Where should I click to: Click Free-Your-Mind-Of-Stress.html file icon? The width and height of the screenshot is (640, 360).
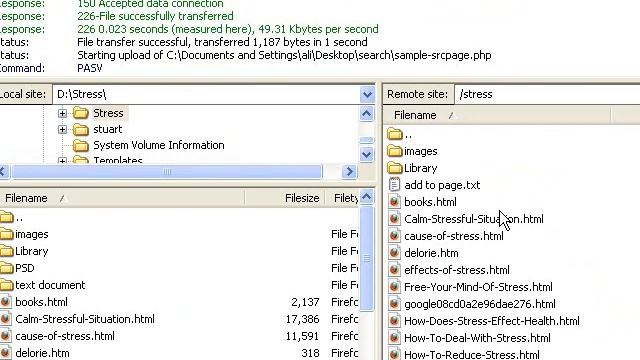[394, 287]
